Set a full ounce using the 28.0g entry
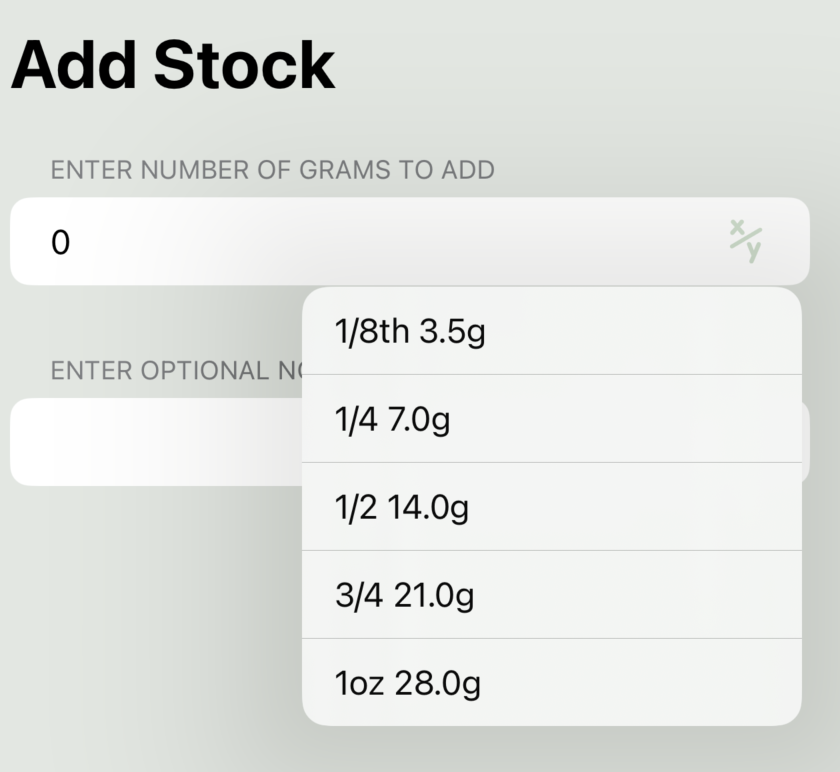The width and height of the screenshot is (840, 772). [x=550, y=684]
